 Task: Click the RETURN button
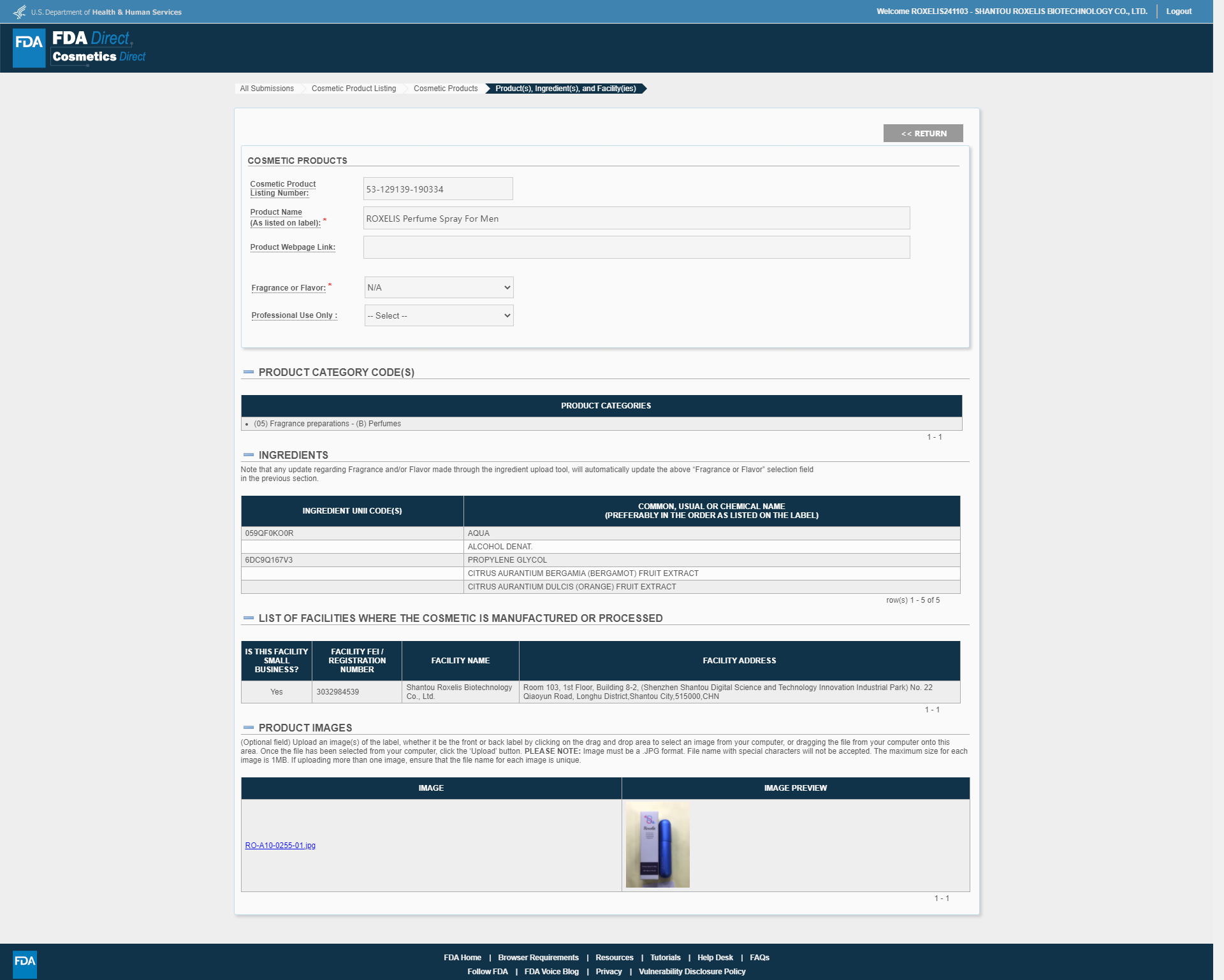(x=923, y=133)
